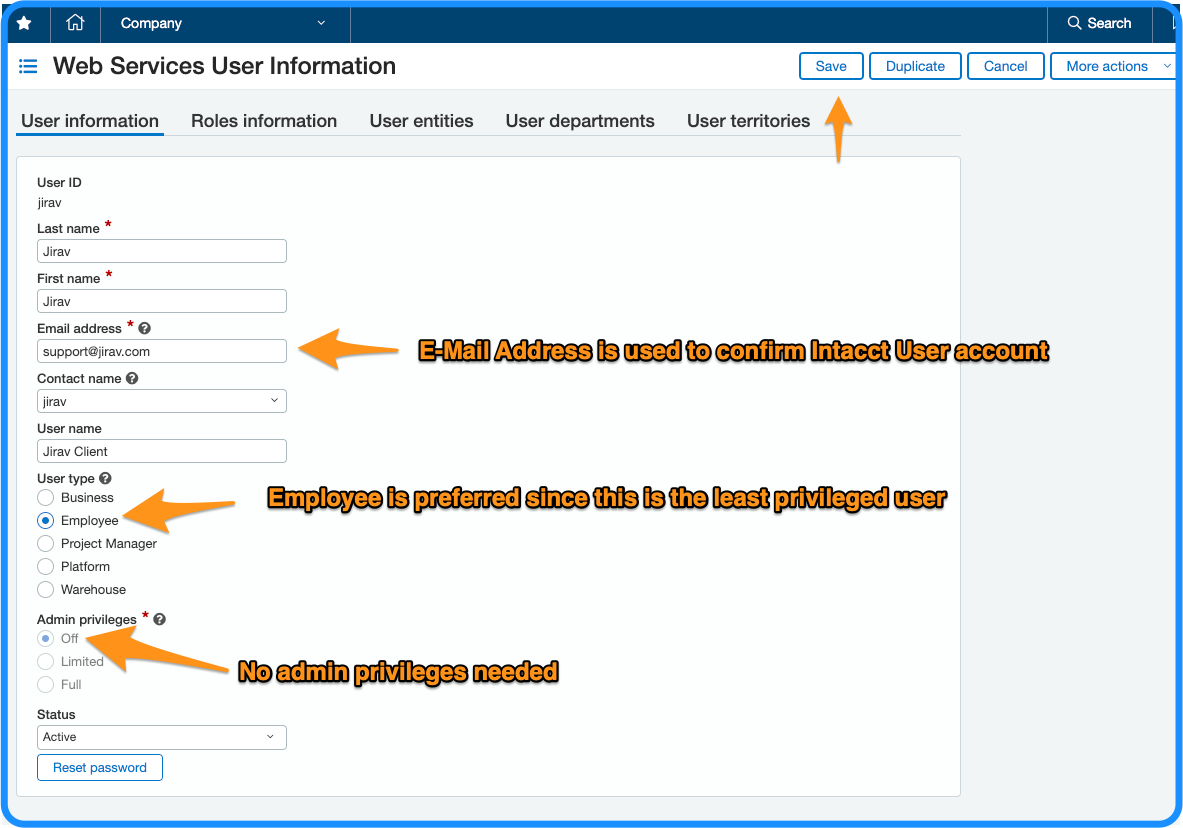Click the Reset password button
Image resolution: width=1183 pixels, height=828 pixels.
100,768
